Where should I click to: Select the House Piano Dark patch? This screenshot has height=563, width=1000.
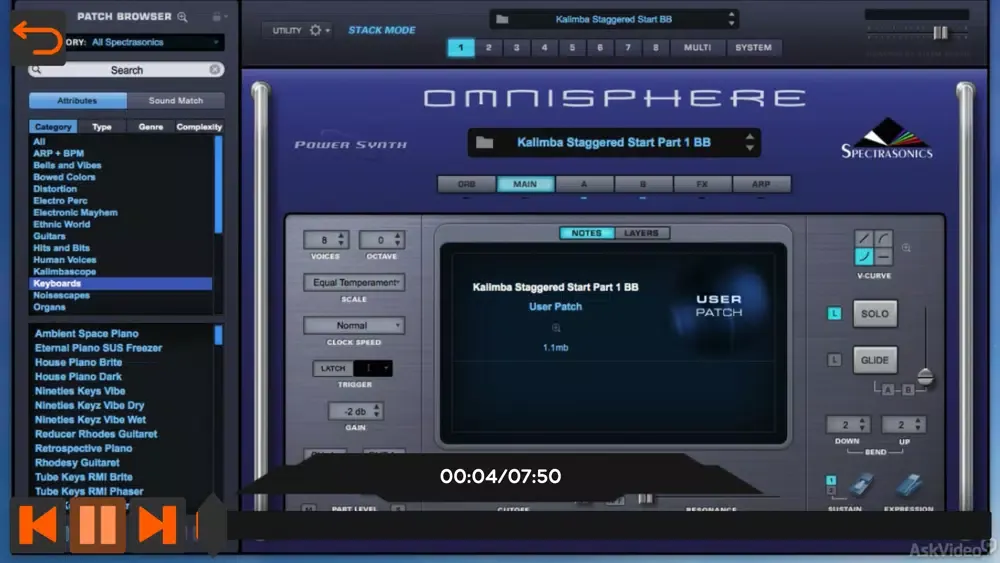click(78, 376)
